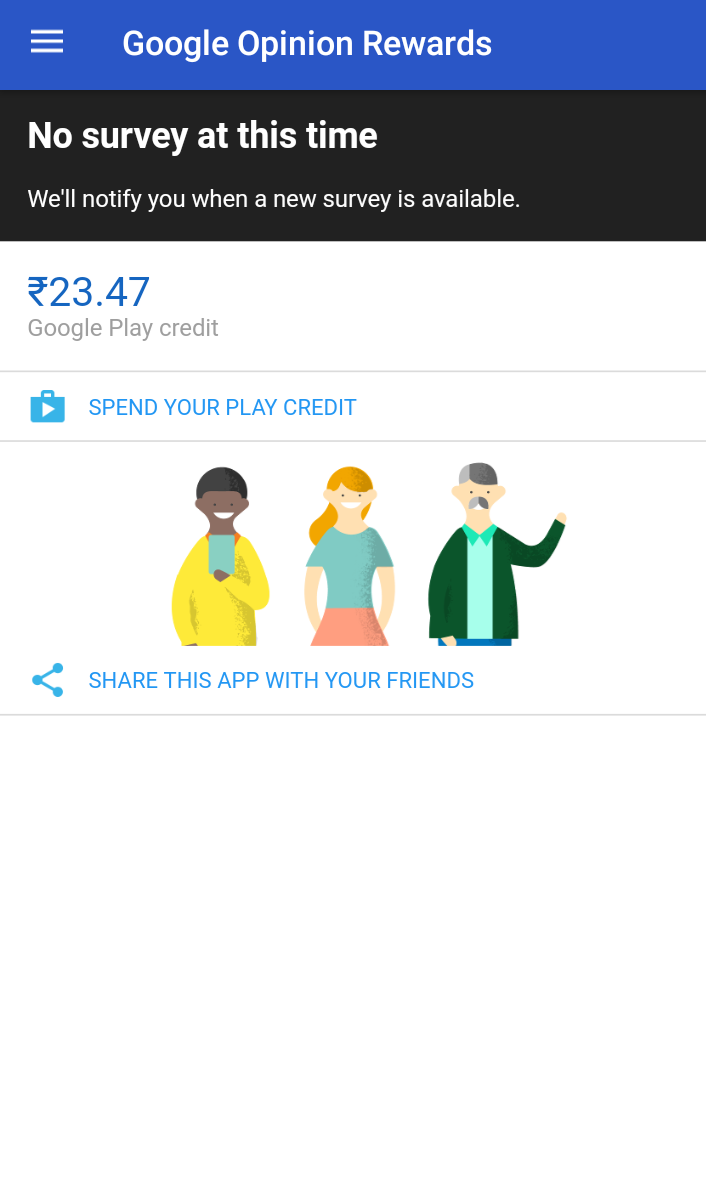
Task: Click the Play Store briefcase icon
Action: pos(48,406)
